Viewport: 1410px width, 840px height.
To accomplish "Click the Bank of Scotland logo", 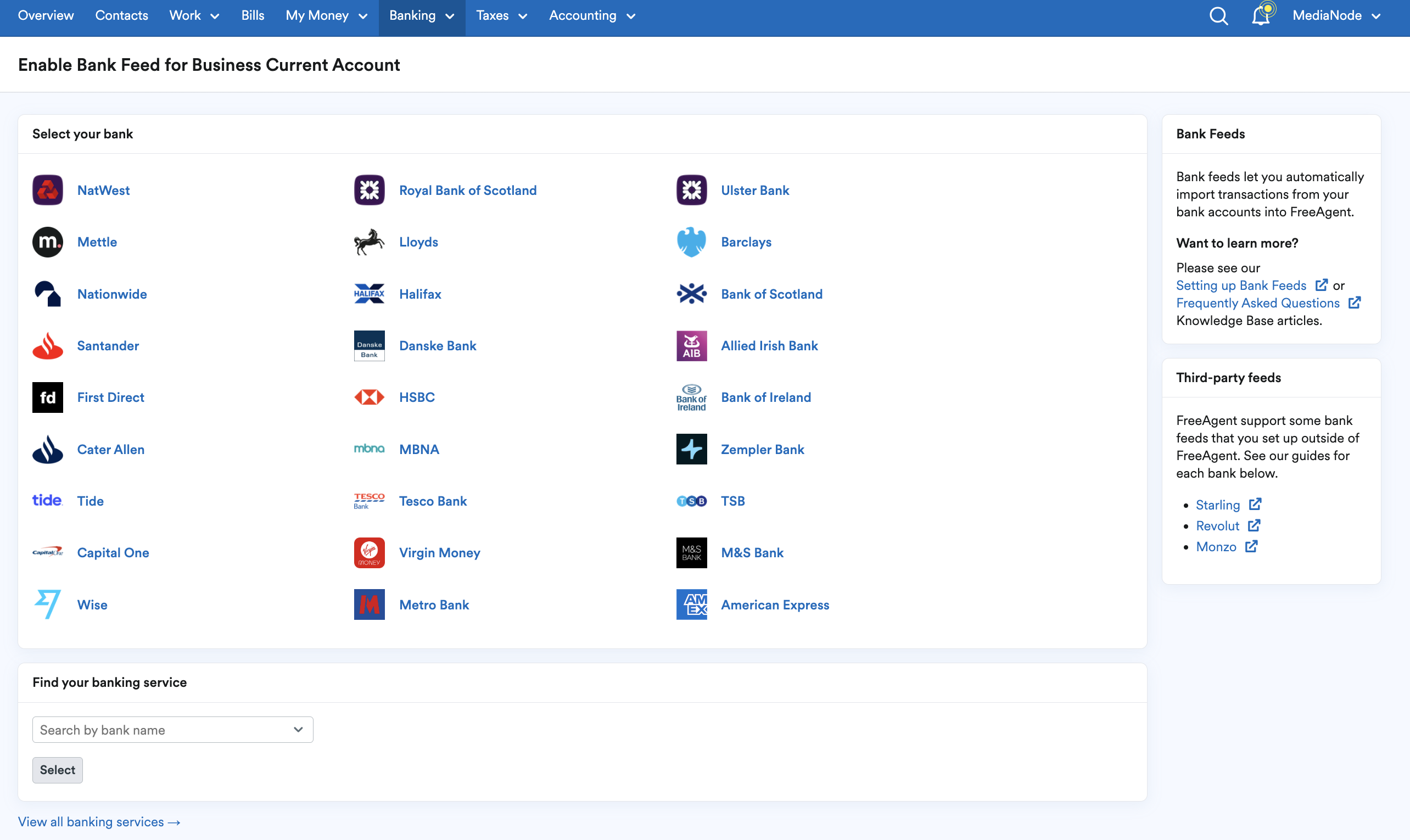I will [691, 294].
